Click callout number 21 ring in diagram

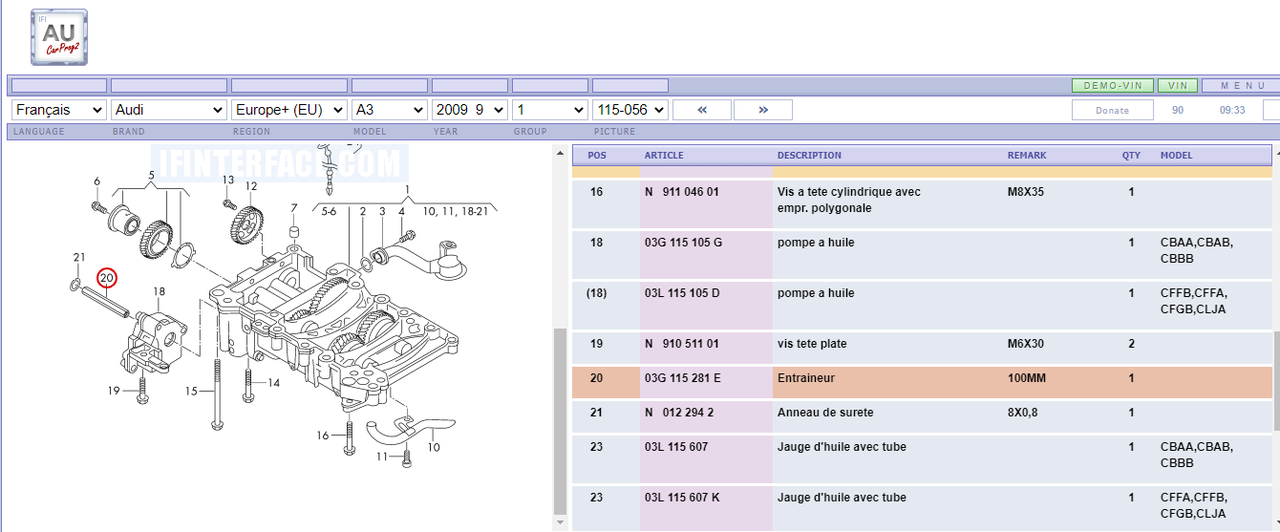pos(79,258)
